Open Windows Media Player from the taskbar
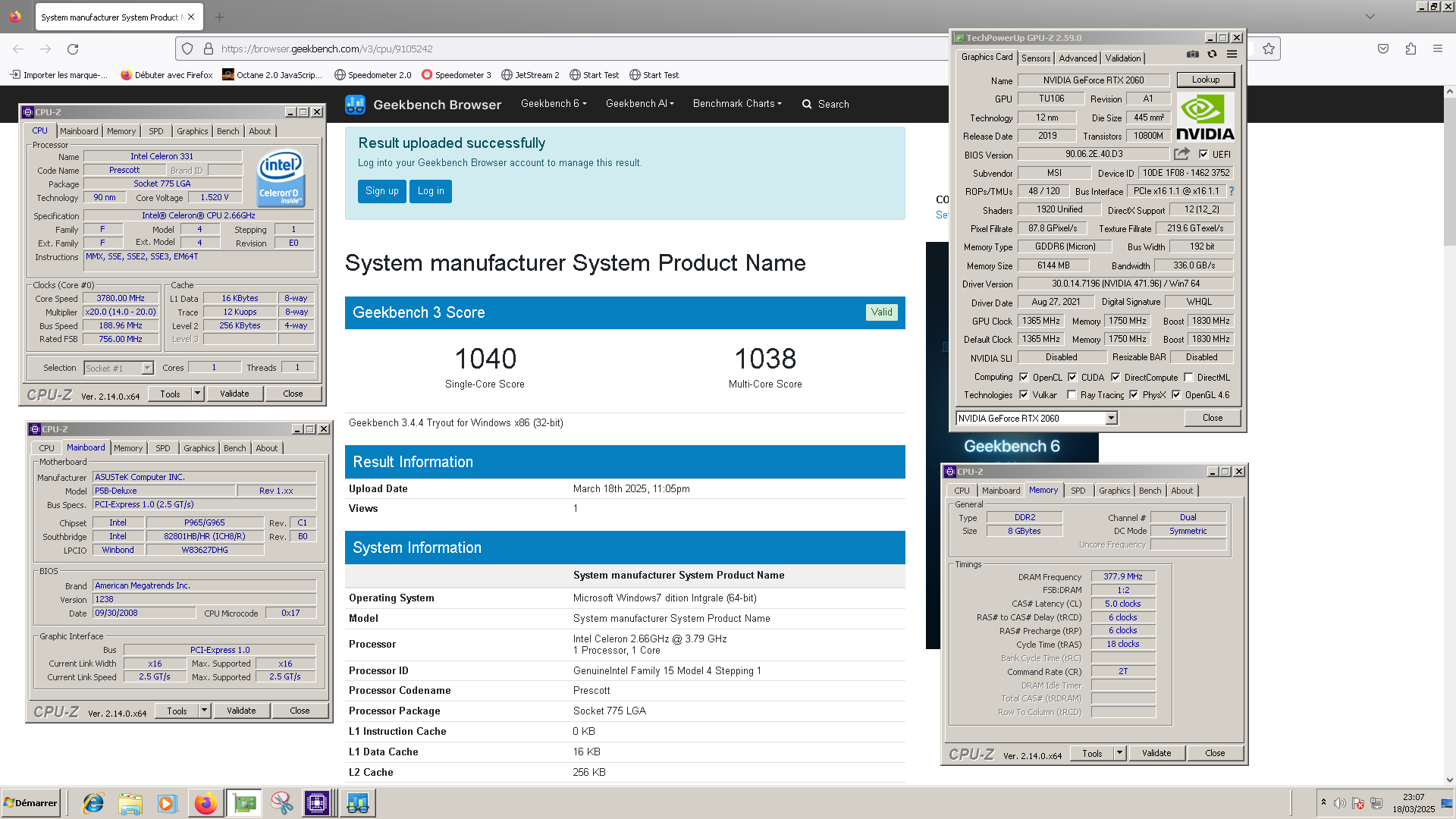The height and width of the screenshot is (819, 1456). tap(168, 803)
